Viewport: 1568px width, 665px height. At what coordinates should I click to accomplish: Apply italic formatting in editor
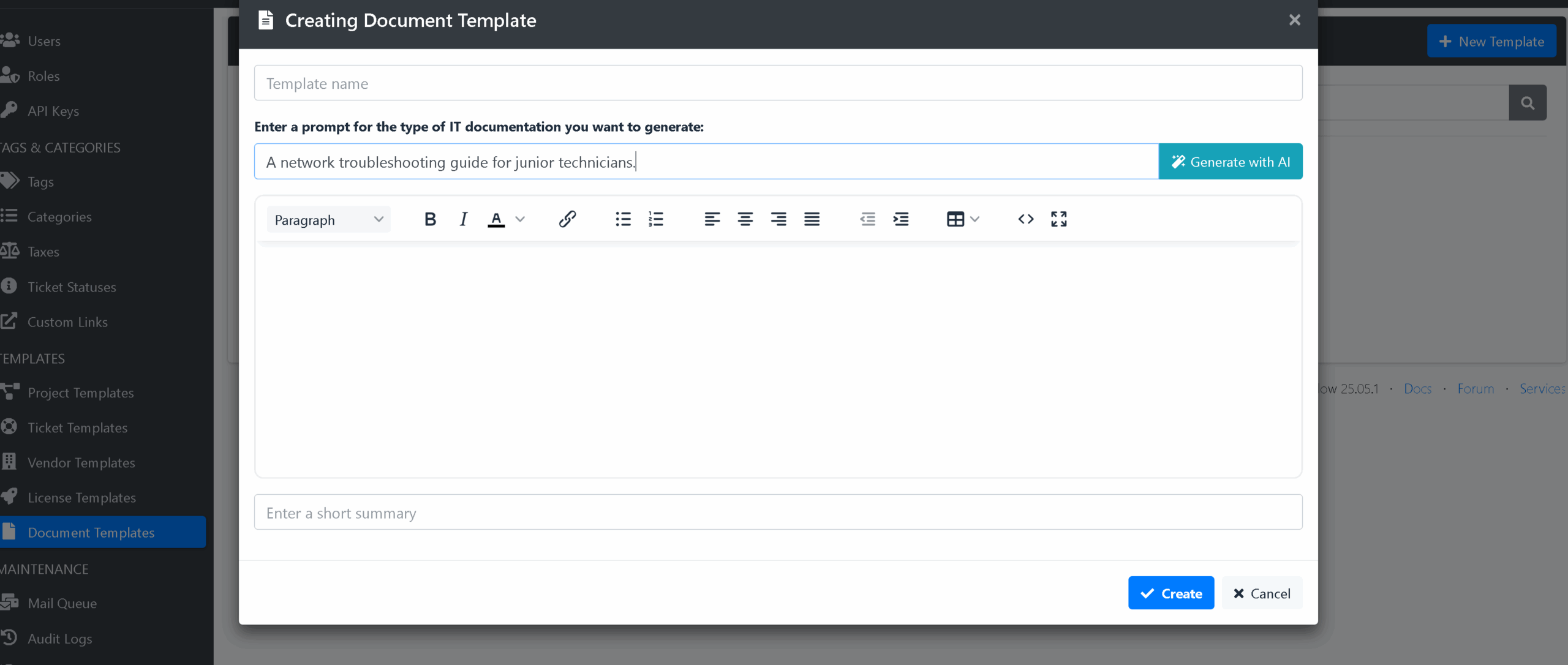(x=464, y=219)
